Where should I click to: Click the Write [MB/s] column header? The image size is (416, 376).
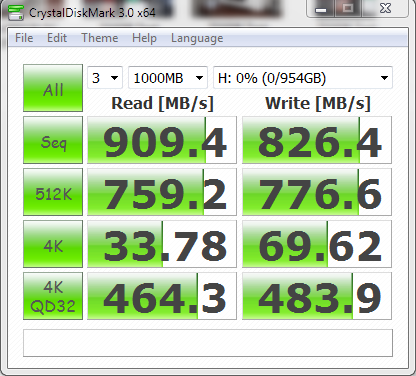click(318, 103)
